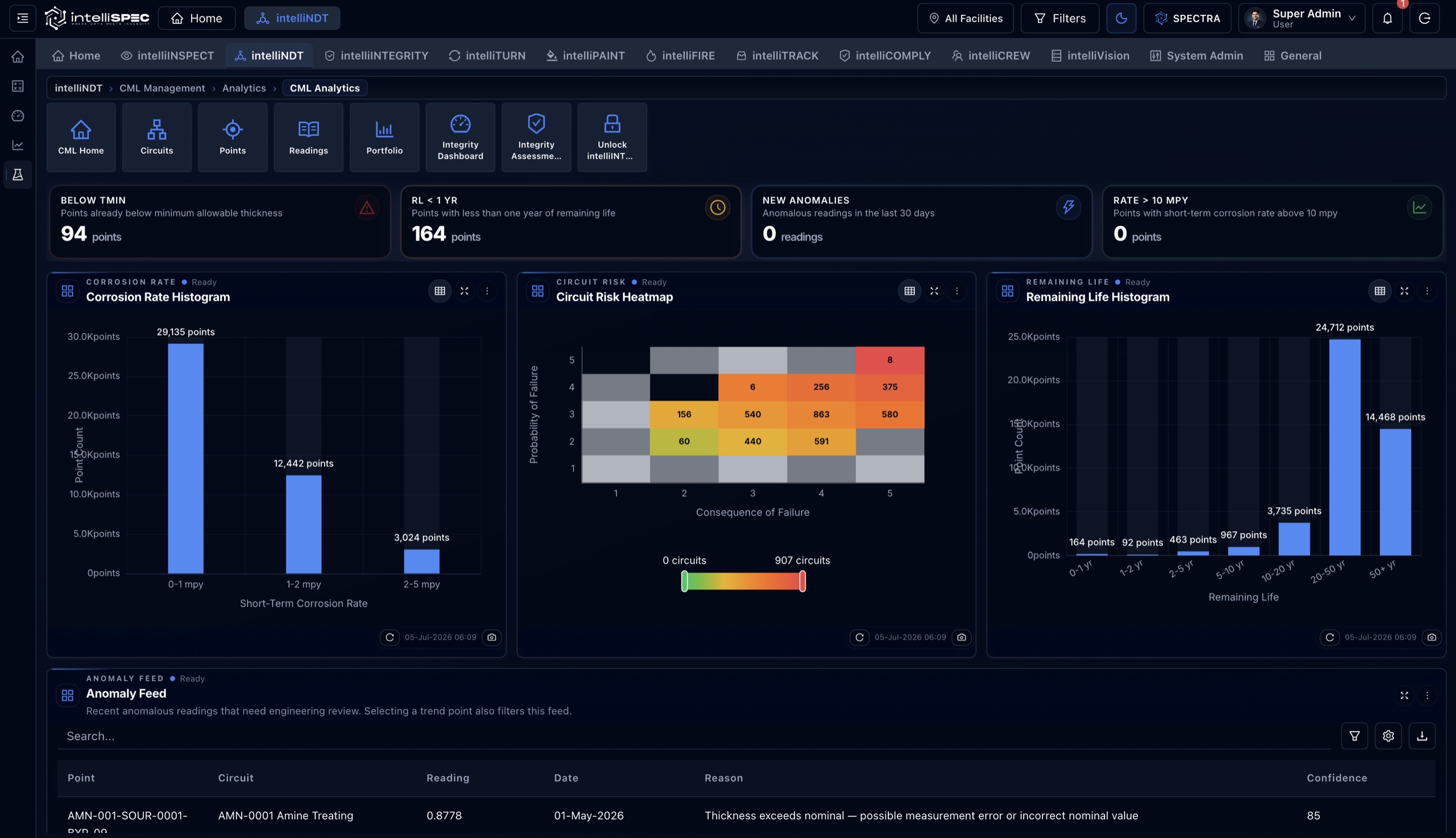This screenshot has height=838, width=1456.
Task: Click the Anomaly Feed search field
Action: [x=694, y=736]
